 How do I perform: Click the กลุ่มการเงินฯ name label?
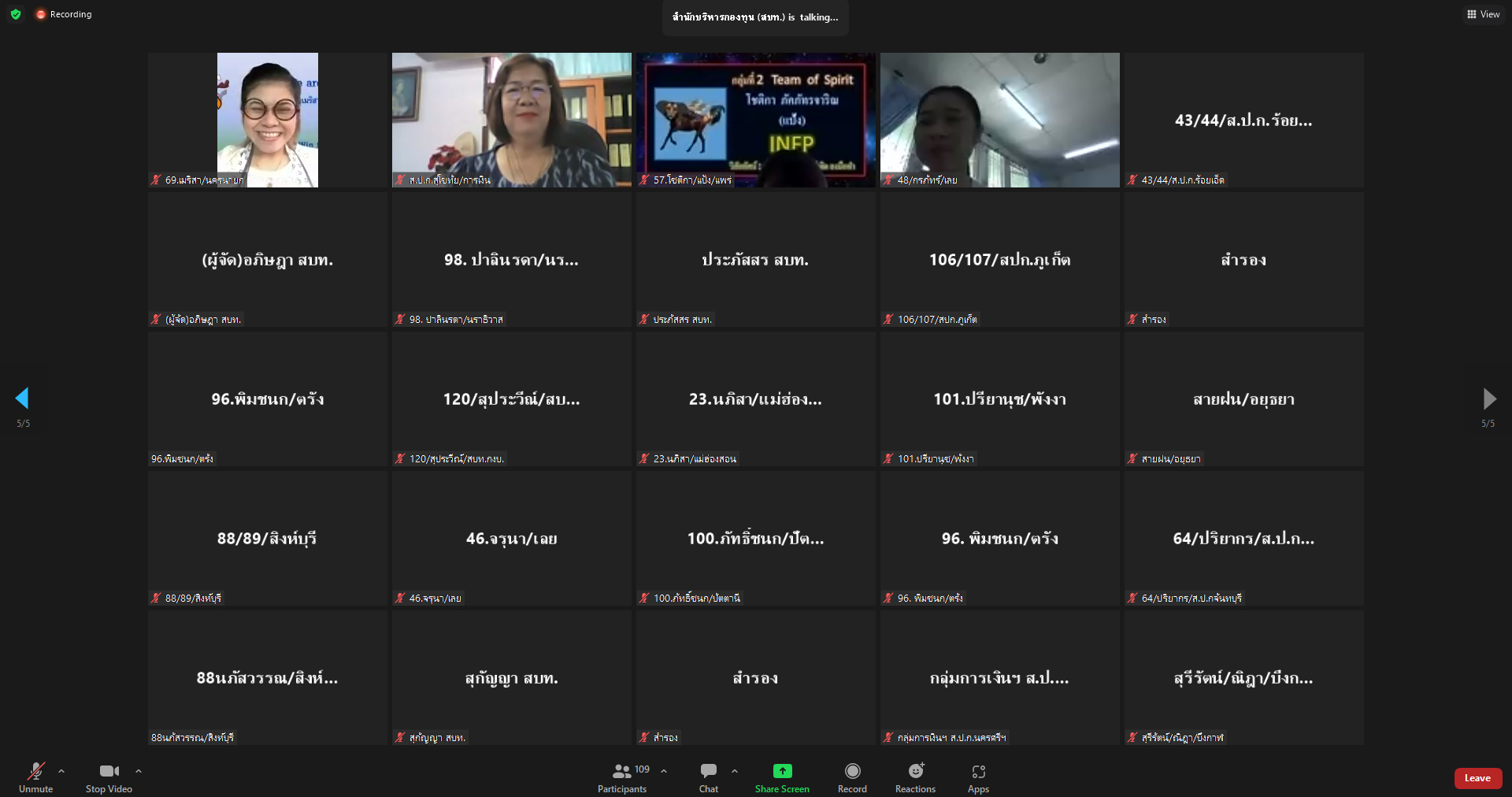[x=951, y=738]
